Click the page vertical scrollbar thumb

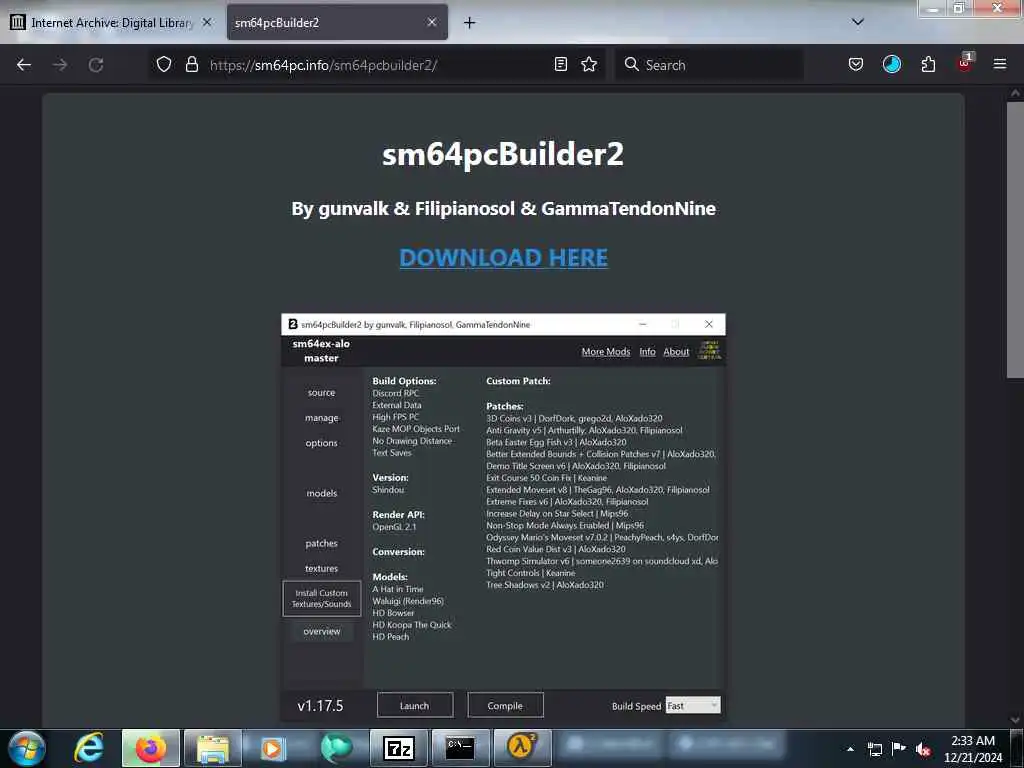point(1014,239)
